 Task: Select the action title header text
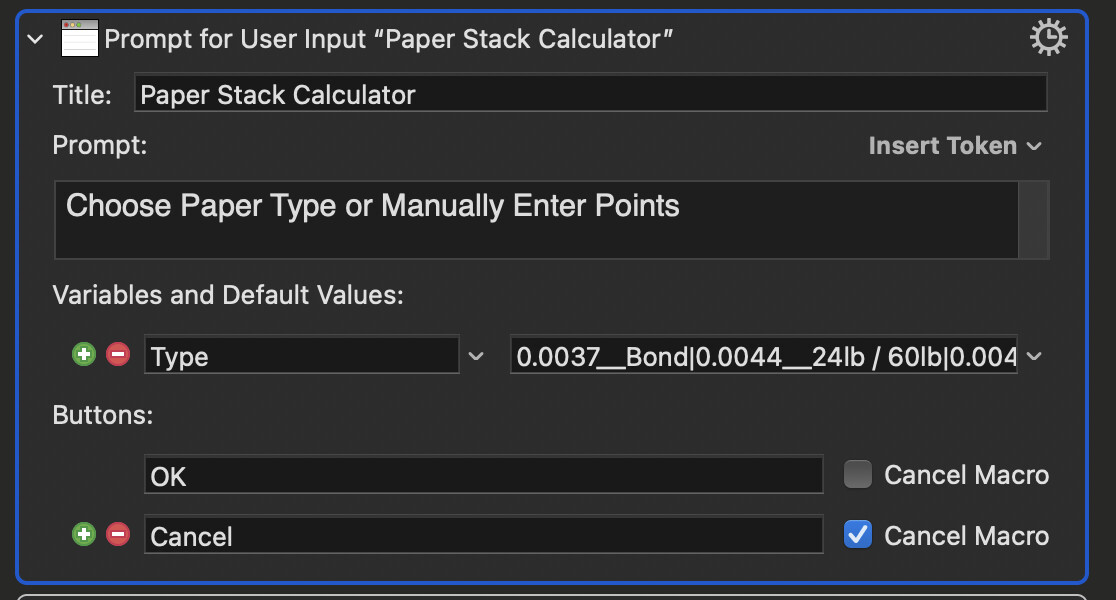[388, 39]
